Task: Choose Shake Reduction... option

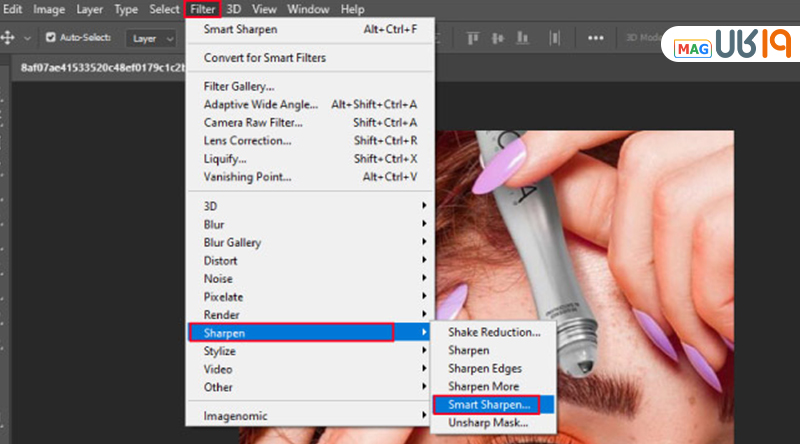Action: tap(494, 332)
